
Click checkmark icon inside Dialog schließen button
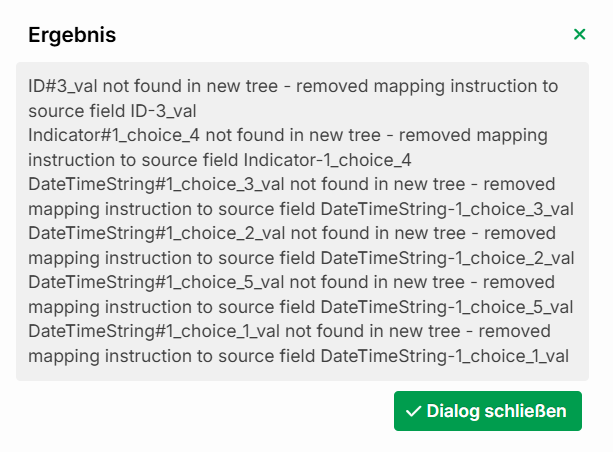[413, 411]
